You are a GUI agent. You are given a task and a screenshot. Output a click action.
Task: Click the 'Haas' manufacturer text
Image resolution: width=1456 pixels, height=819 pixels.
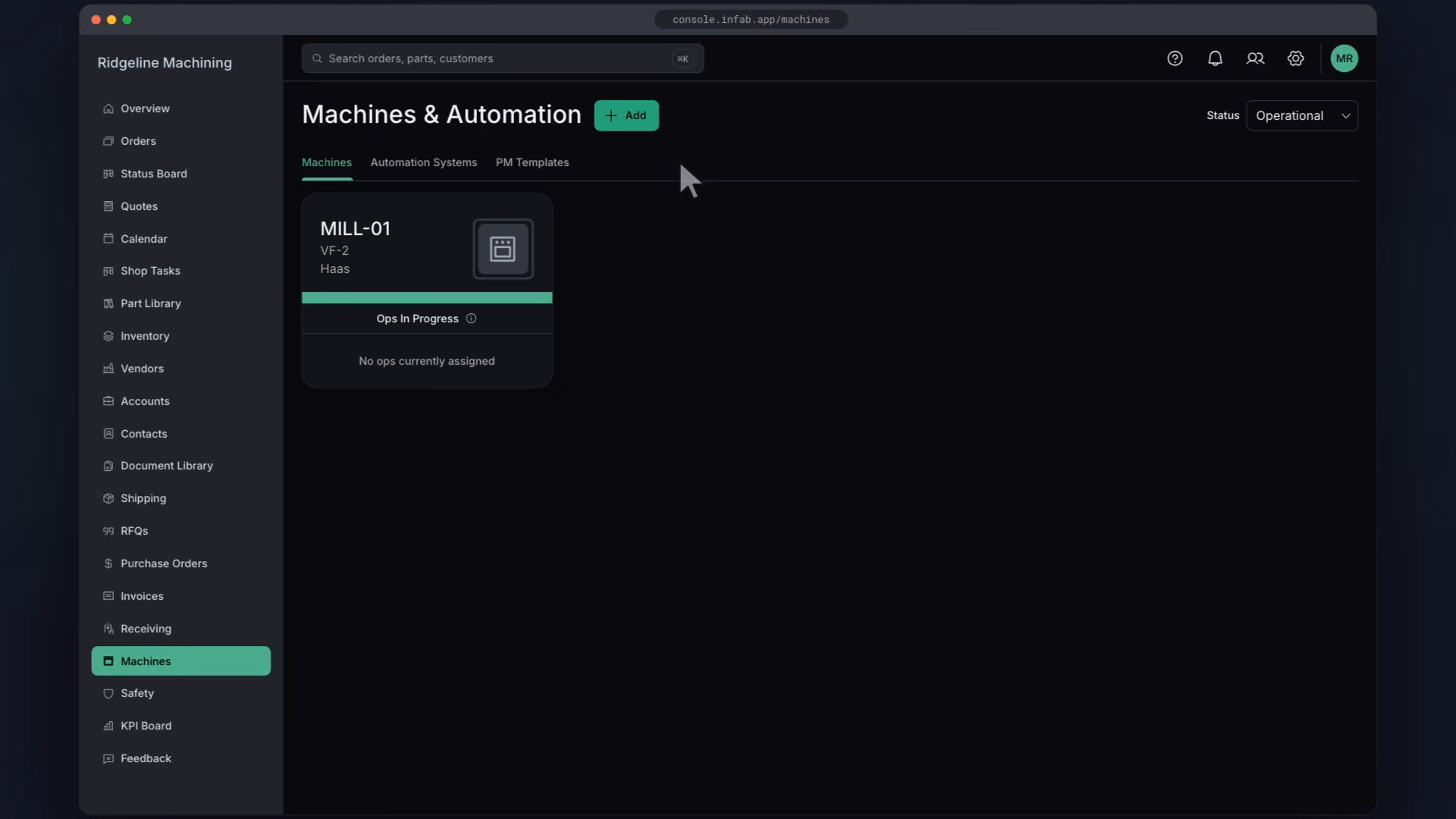[x=334, y=268]
